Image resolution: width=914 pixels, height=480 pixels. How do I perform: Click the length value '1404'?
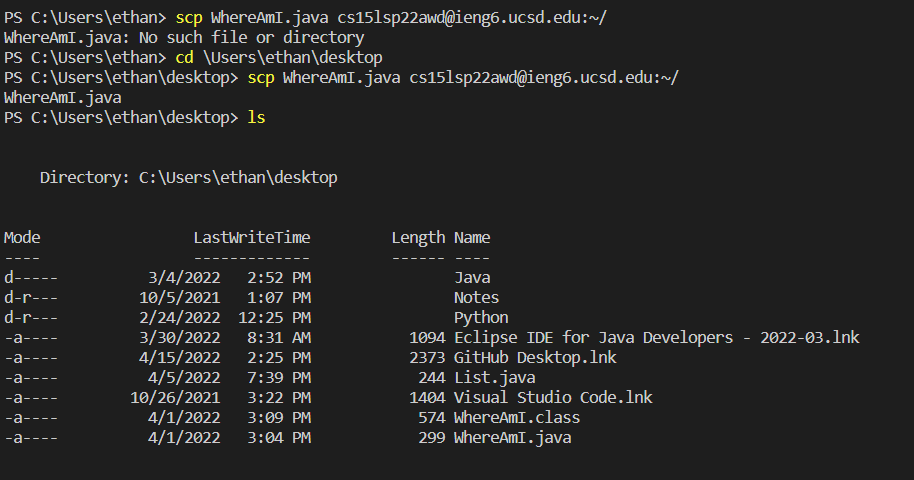coord(427,398)
